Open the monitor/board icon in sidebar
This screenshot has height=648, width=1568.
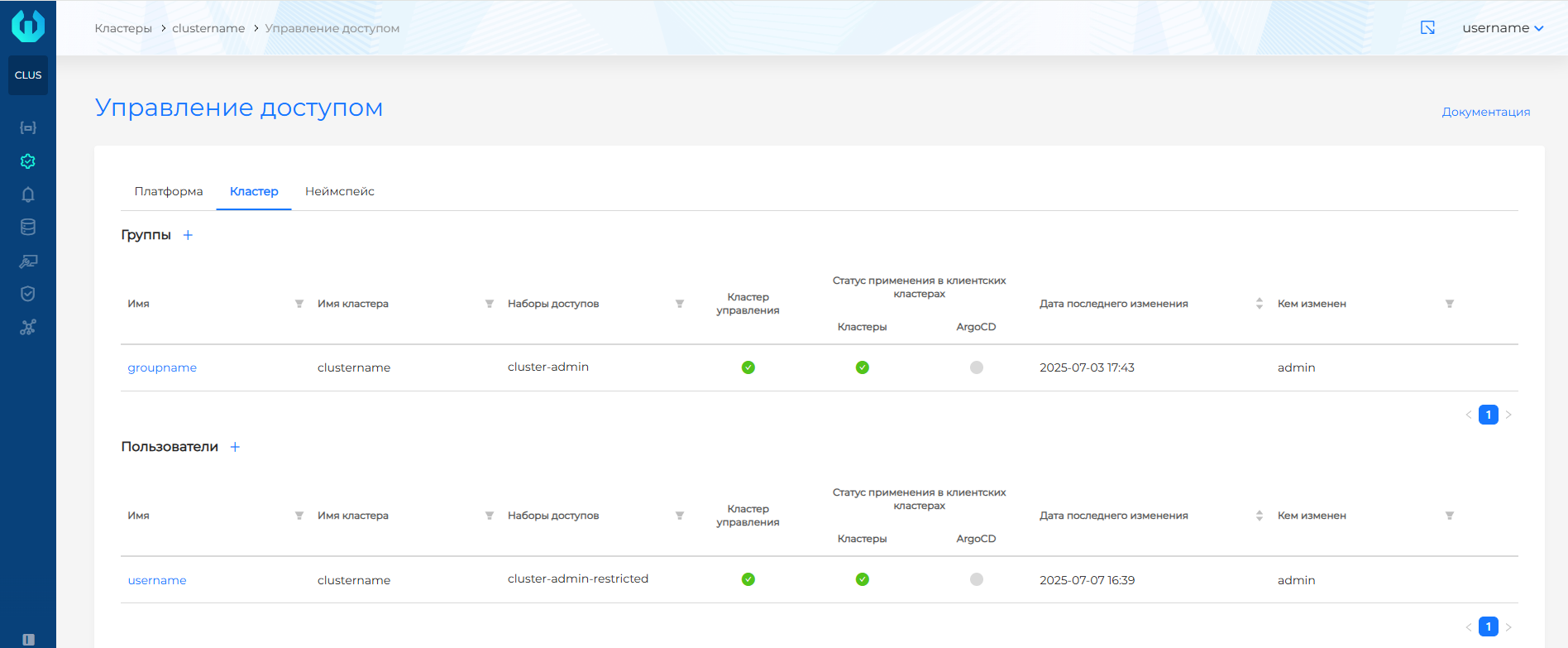point(28,261)
